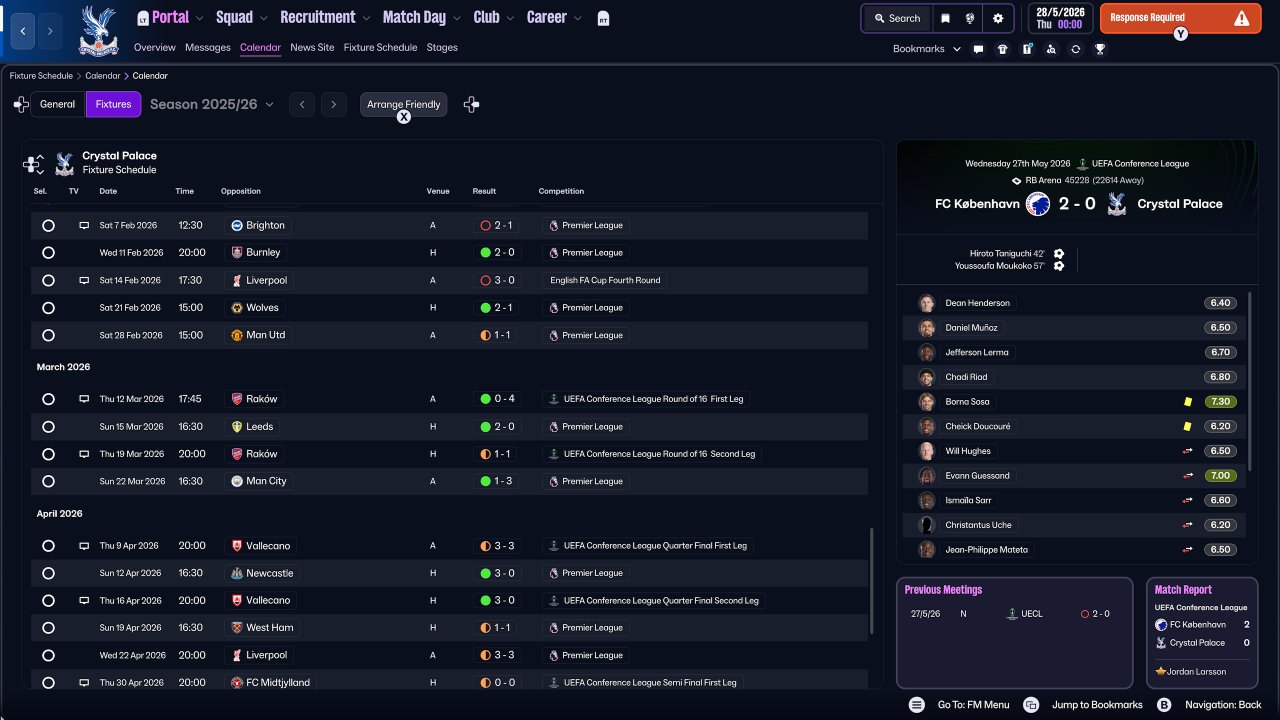
Task: Click Evann Guessand's 7.00 rating badge
Action: 1221,476
